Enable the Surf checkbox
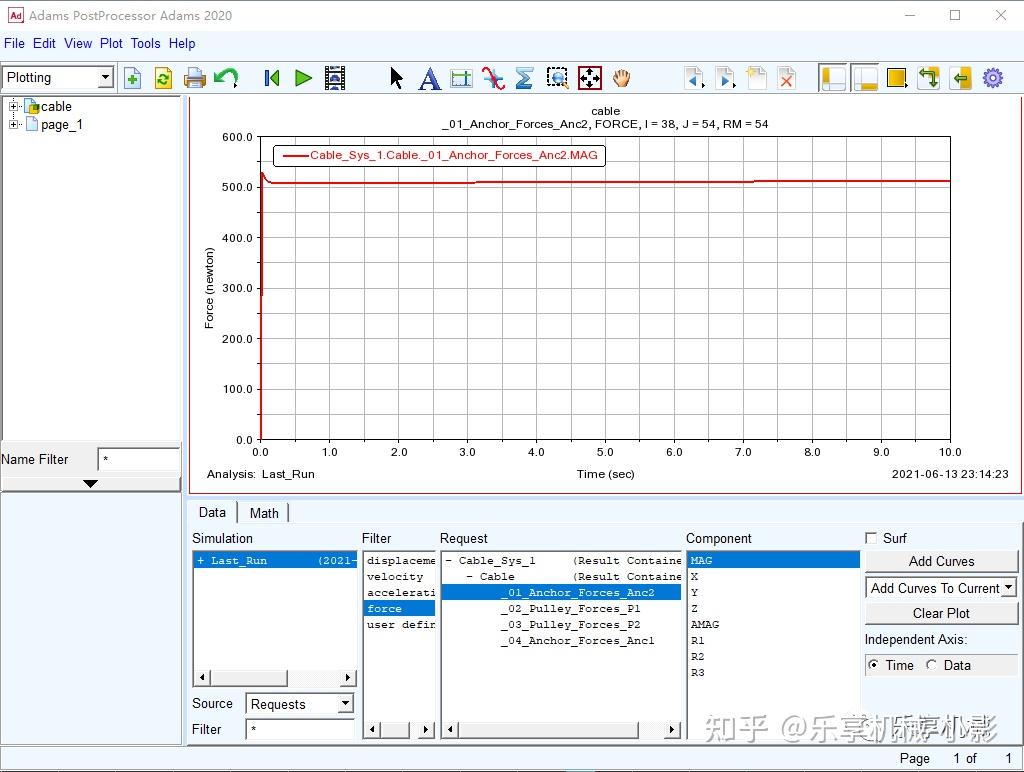Screen dimensions: 1024x772 pyautogui.click(x=871, y=538)
